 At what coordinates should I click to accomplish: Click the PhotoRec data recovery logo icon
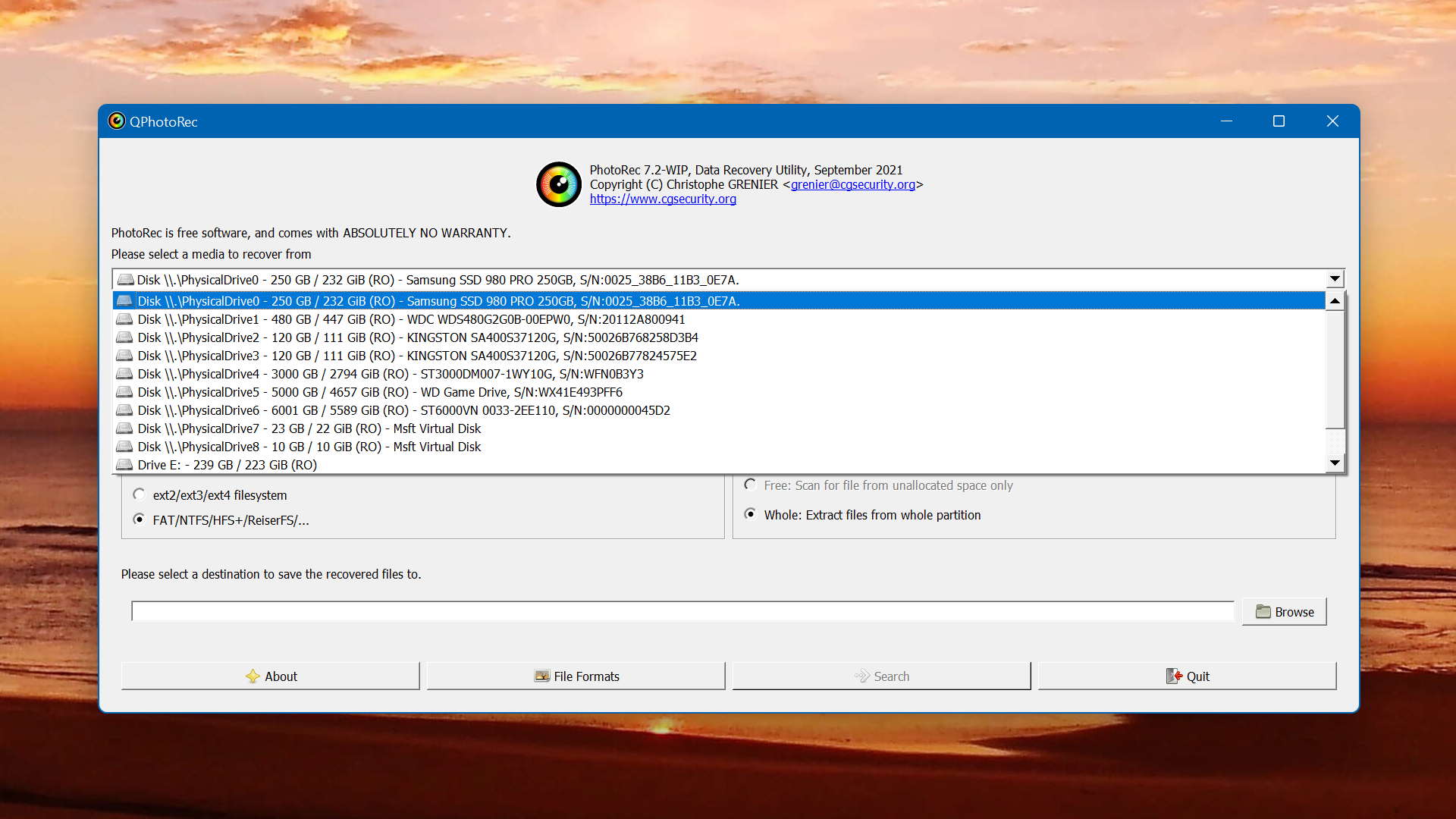(x=558, y=184)
